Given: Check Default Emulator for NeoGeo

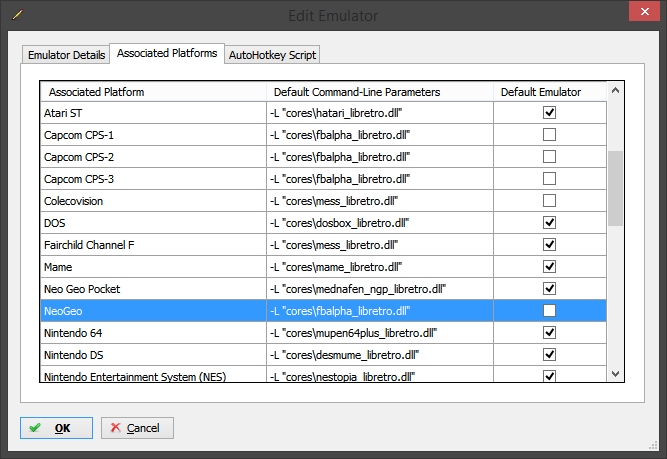Looking at the screenshot, I should (x=549, y=311).
